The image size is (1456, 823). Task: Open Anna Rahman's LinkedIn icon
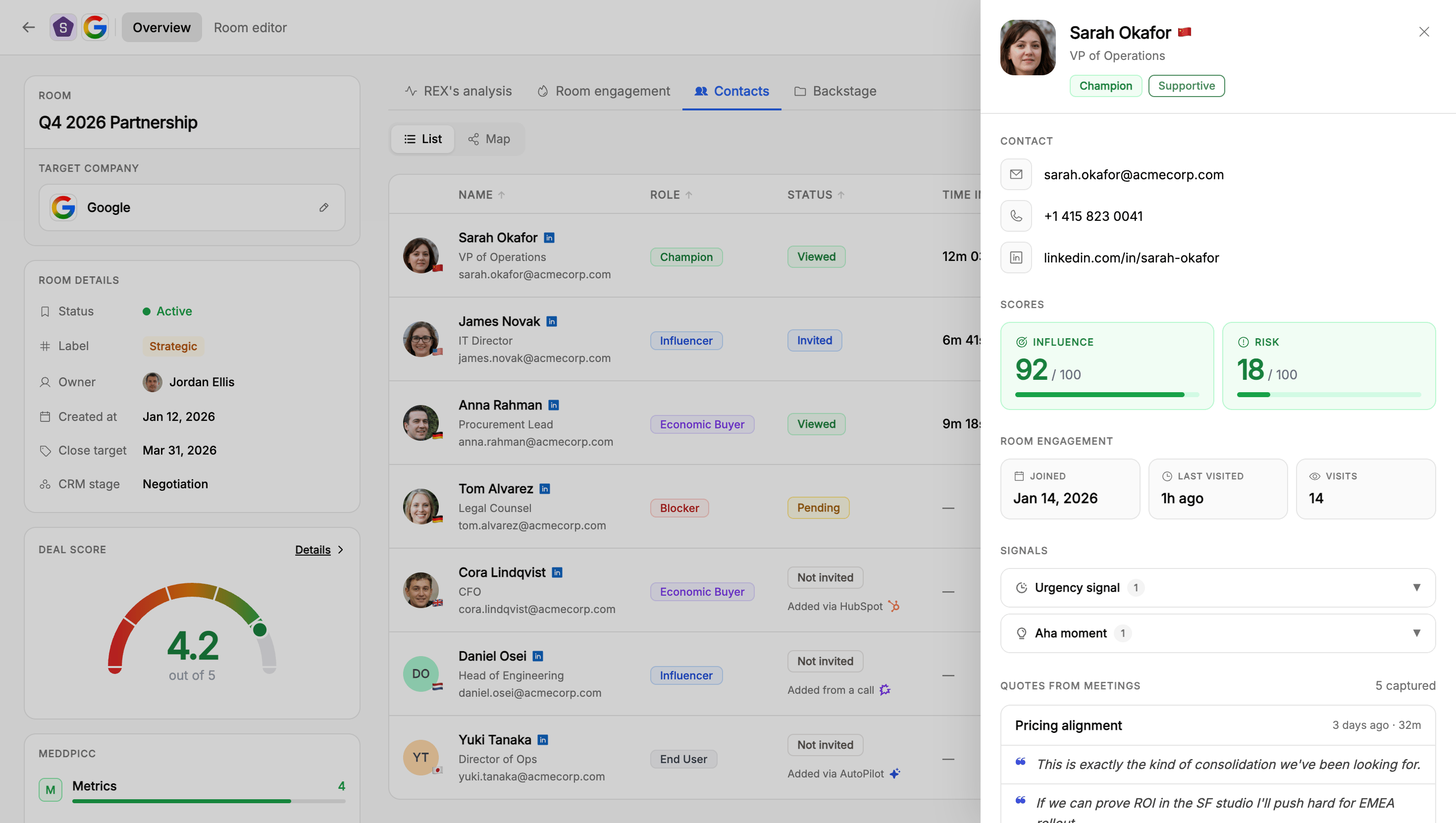point(554,405)
